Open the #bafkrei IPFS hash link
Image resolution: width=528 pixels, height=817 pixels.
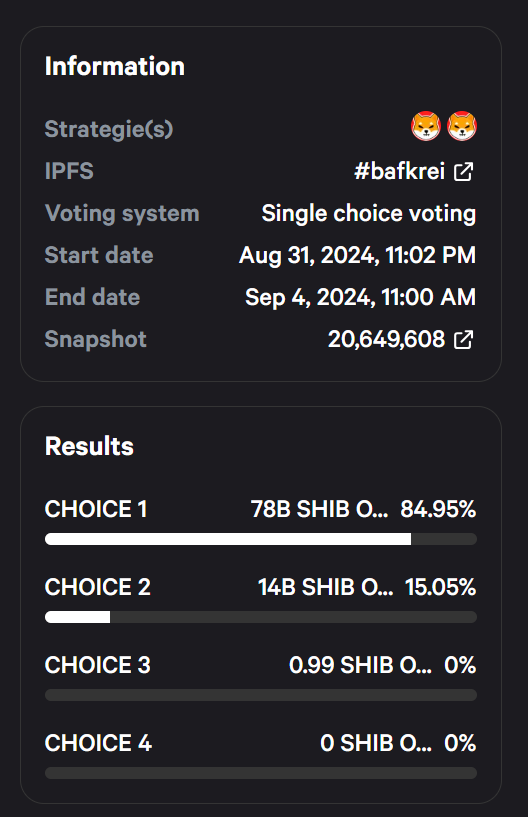(x=399, y=171)
